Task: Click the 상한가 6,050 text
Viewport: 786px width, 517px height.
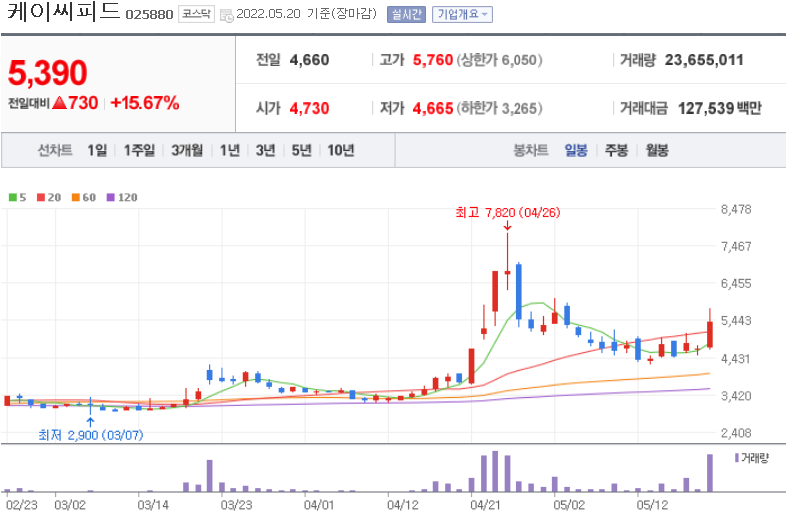Action: (x=499, y=60)
